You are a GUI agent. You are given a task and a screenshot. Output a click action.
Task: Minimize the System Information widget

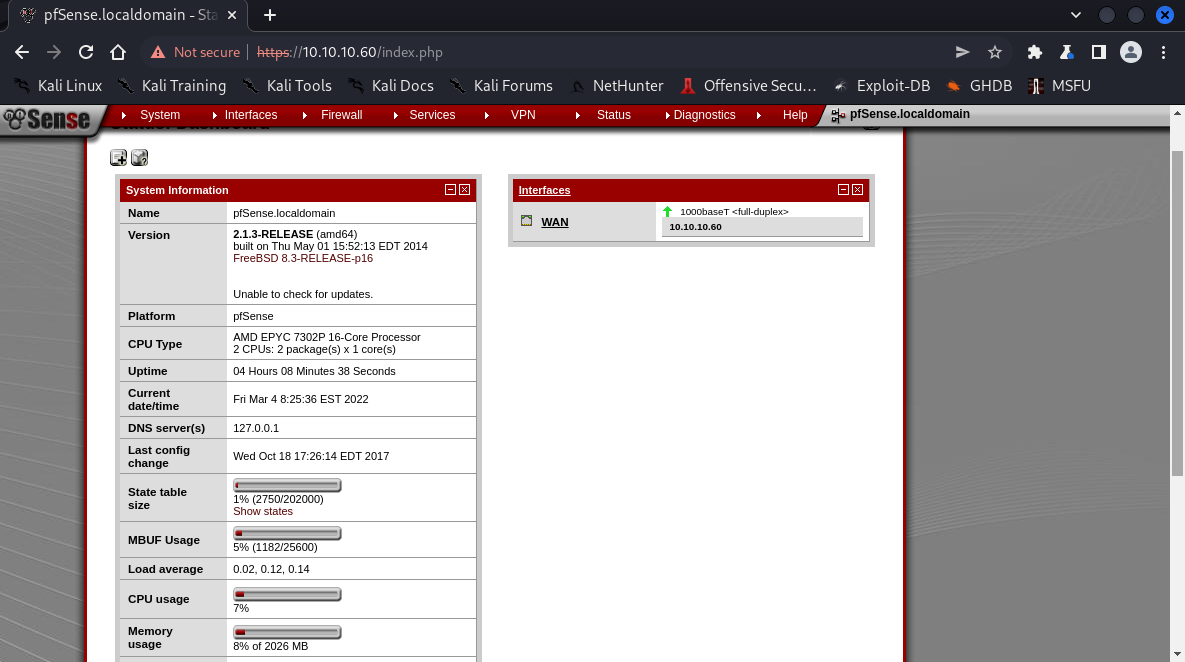click(x=451, y=190)
